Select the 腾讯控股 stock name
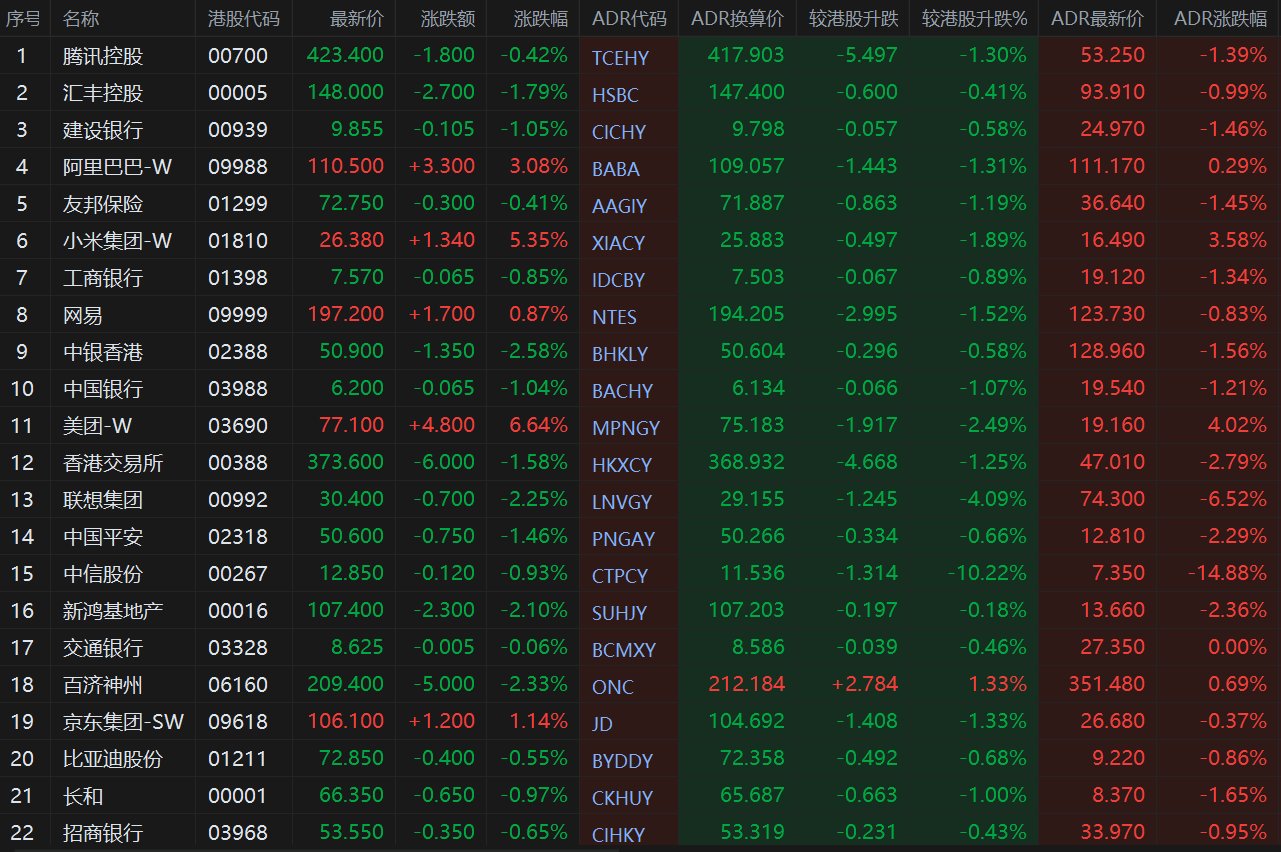This screenshot has width=1281, height=852. [x=103, y=56]
